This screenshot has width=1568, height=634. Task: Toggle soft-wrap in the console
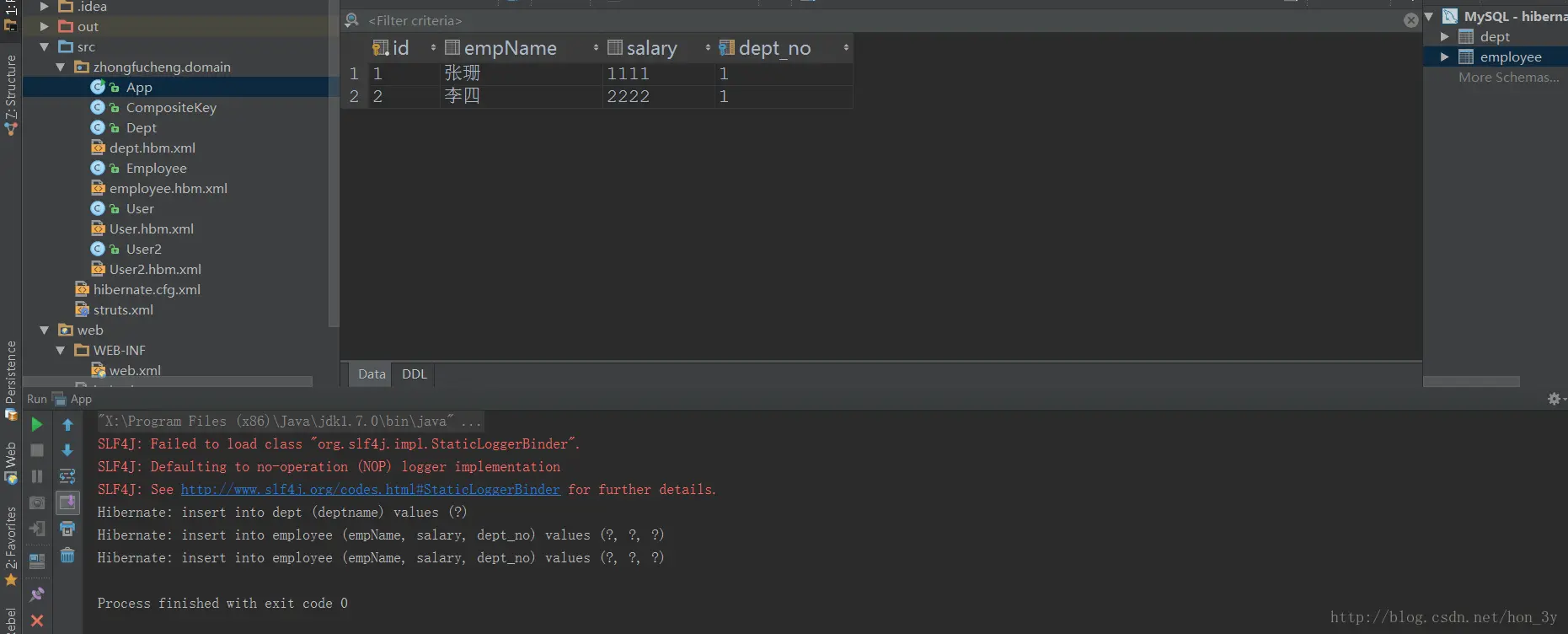(x=67, y=477)
